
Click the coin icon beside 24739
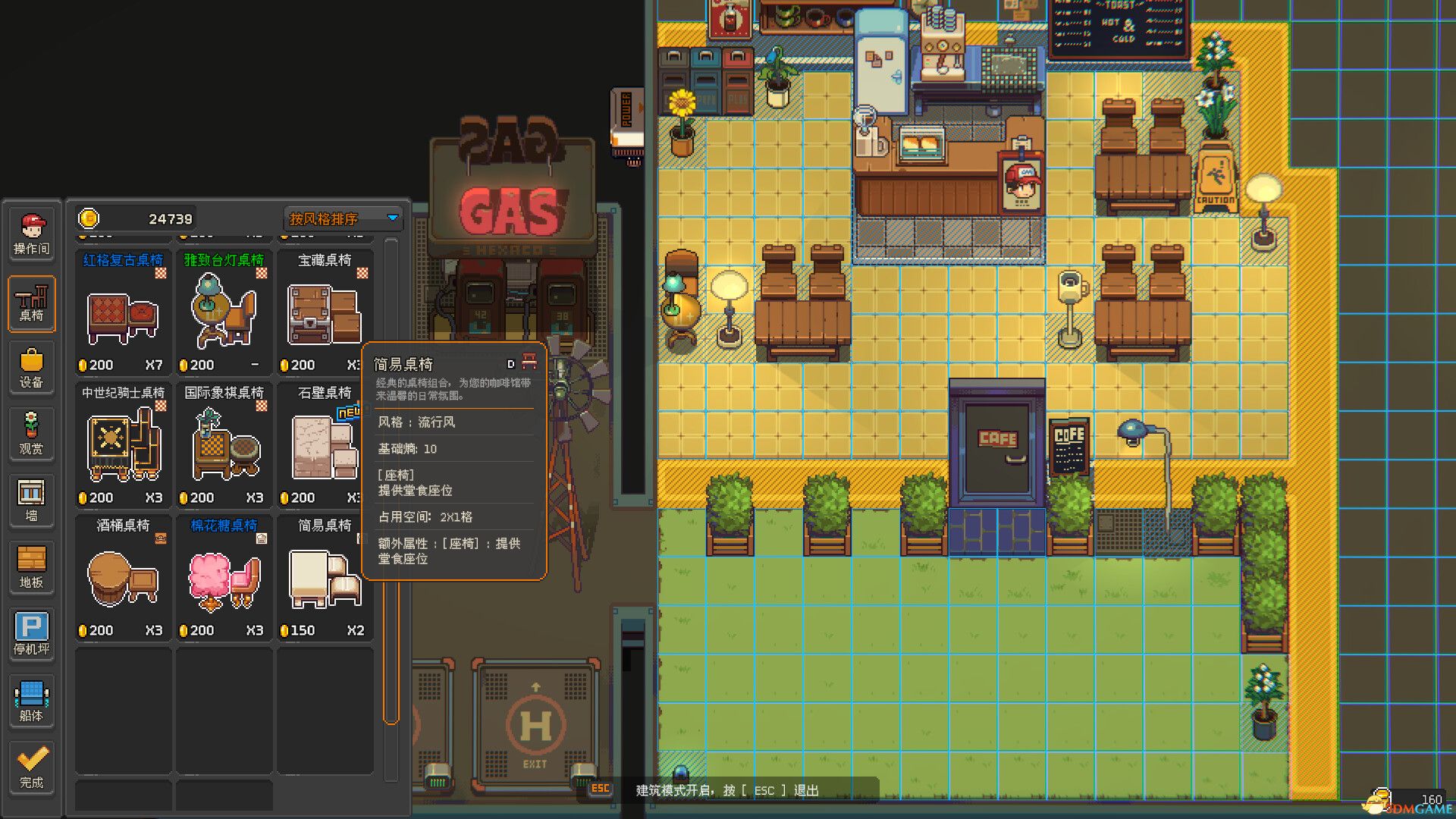click(x=89, y=218)
